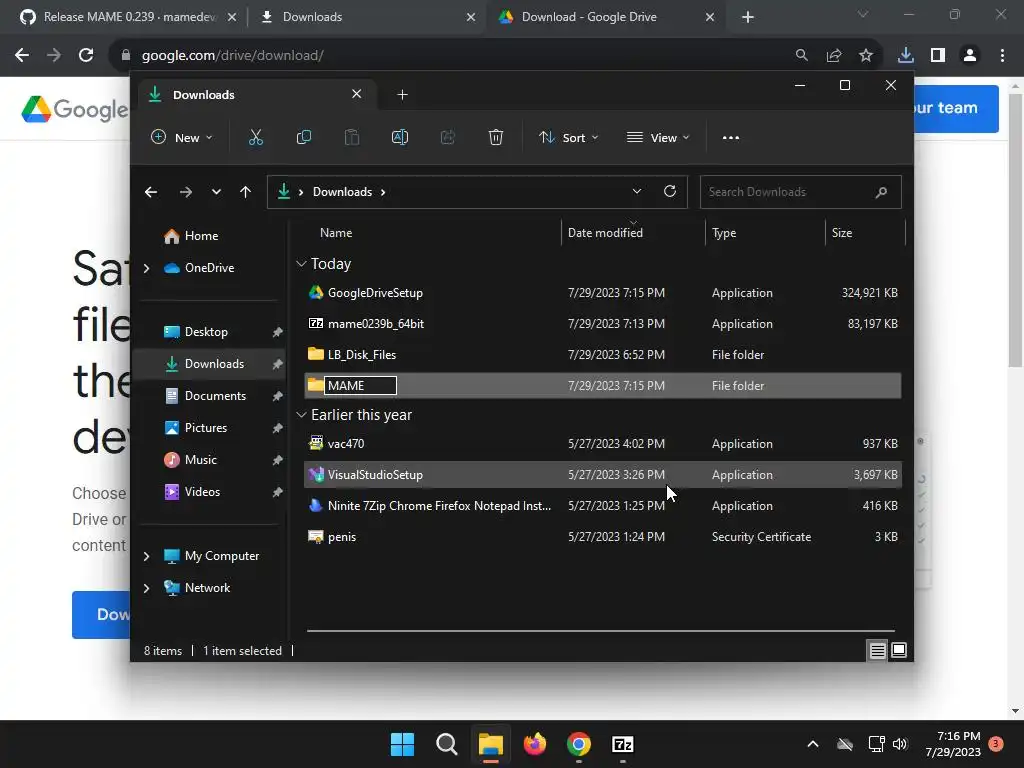Click the Paste clipboard icon
Viewport: 1024px width, 768px height.
(x=351, y=137)
